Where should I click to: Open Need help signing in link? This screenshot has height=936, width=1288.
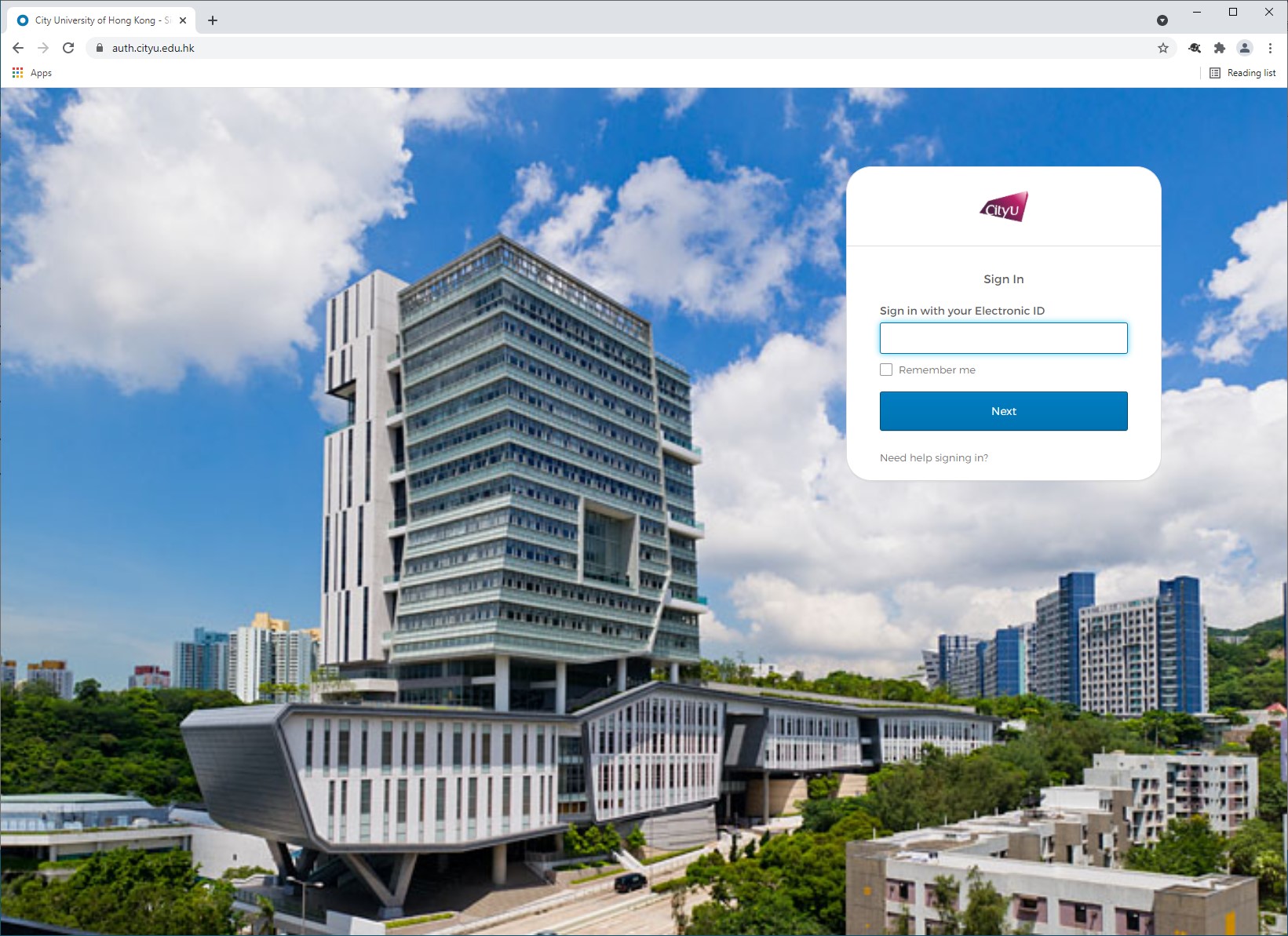934,457
